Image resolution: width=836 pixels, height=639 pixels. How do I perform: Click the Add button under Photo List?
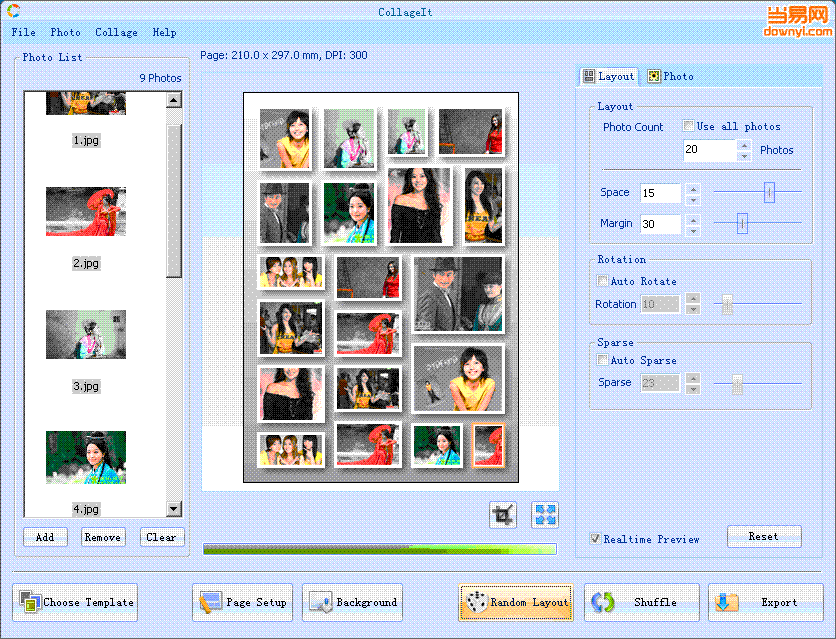coord(45,537)
